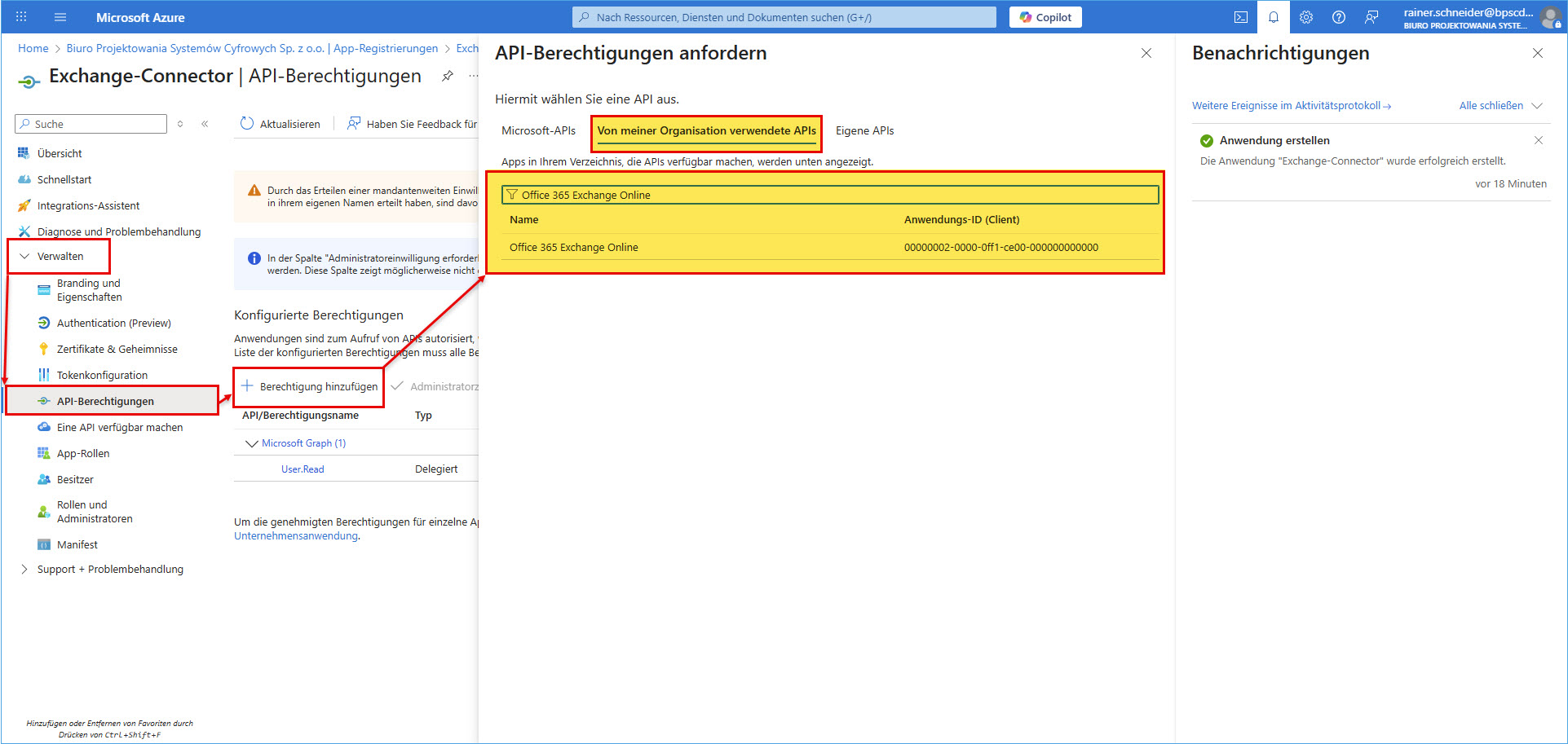Image resolution: width=1568 pixels, height=744 pixels.
Task: Select Office 365 Exchange Online result row
Action: pos(830,247)
